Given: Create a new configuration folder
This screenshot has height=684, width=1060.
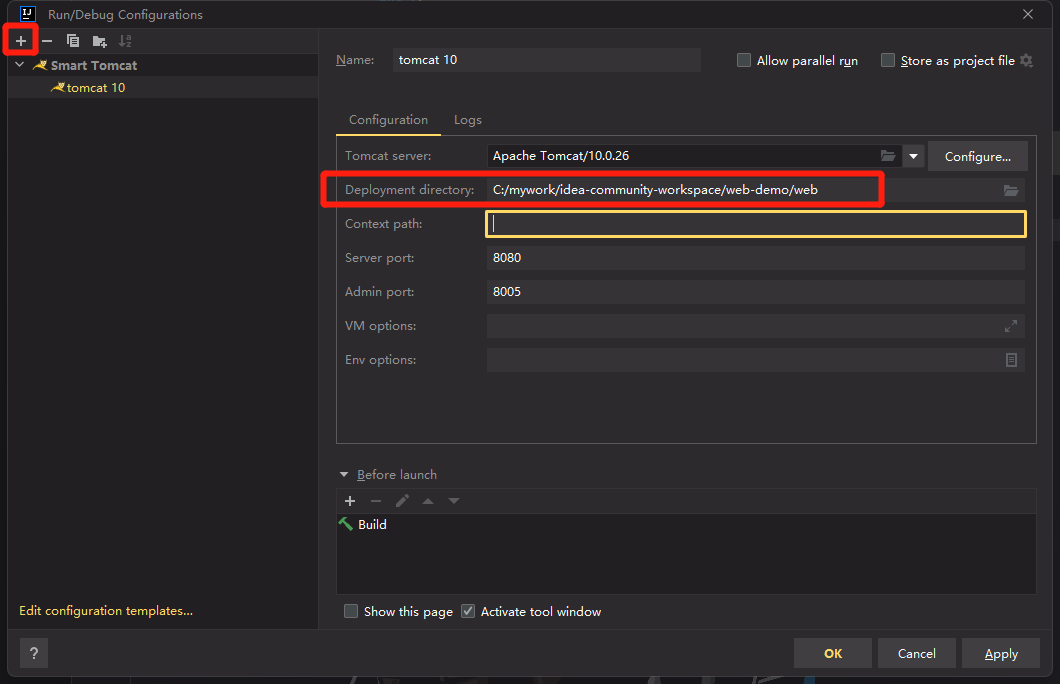Looking at the screenshot, I should click(99, 41).
